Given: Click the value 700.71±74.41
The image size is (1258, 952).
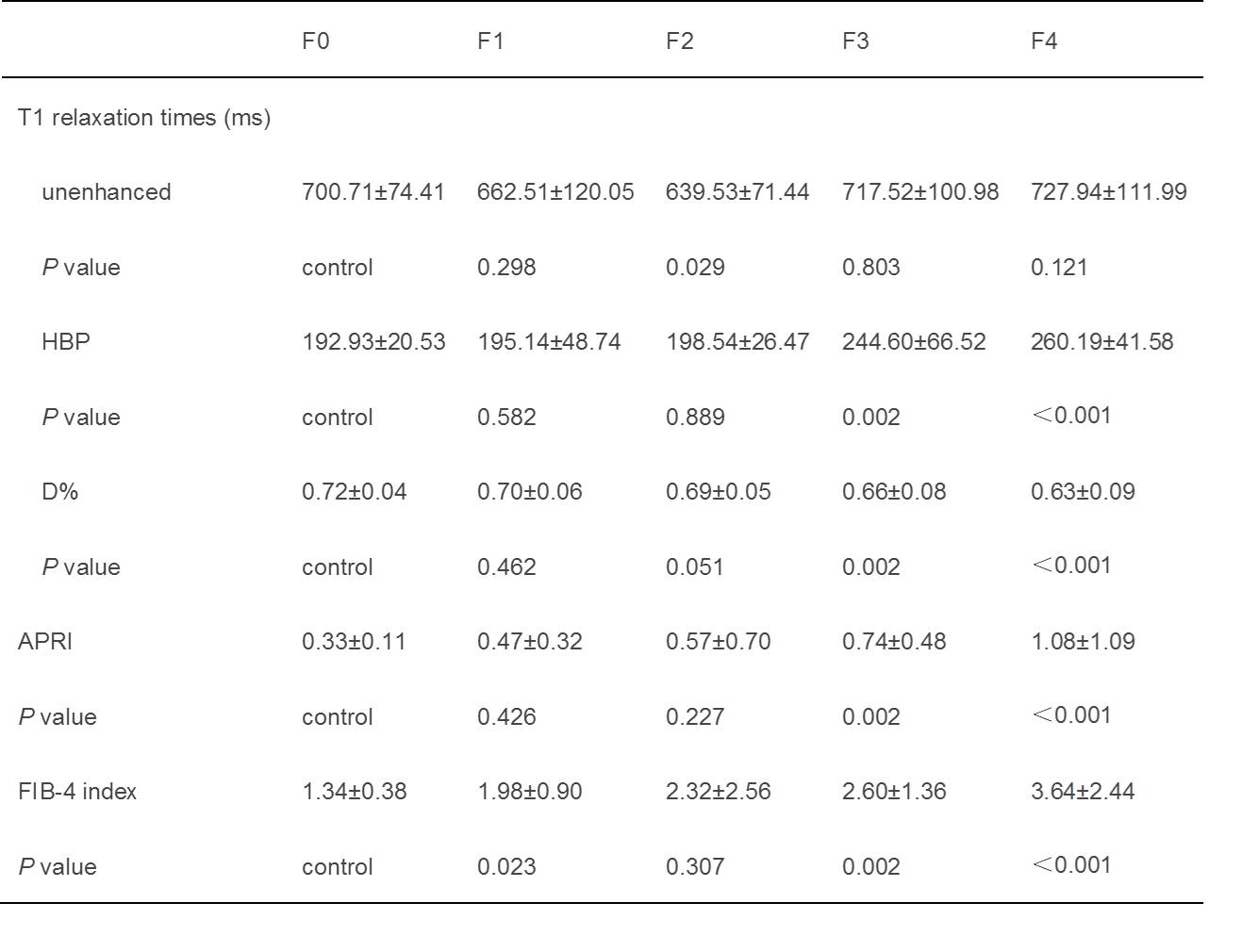Looking at the screenshot, I should [372, 192].
